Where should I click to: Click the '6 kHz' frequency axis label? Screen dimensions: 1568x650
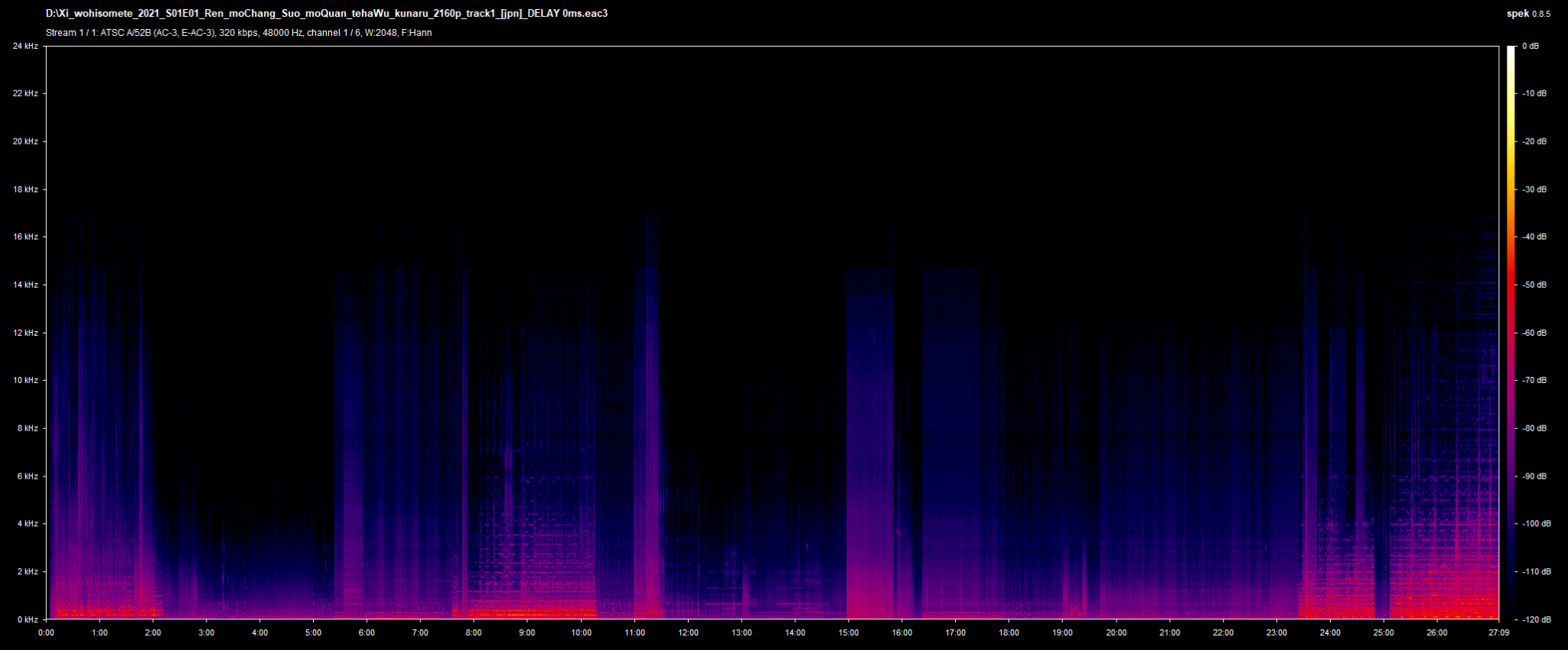28,476
